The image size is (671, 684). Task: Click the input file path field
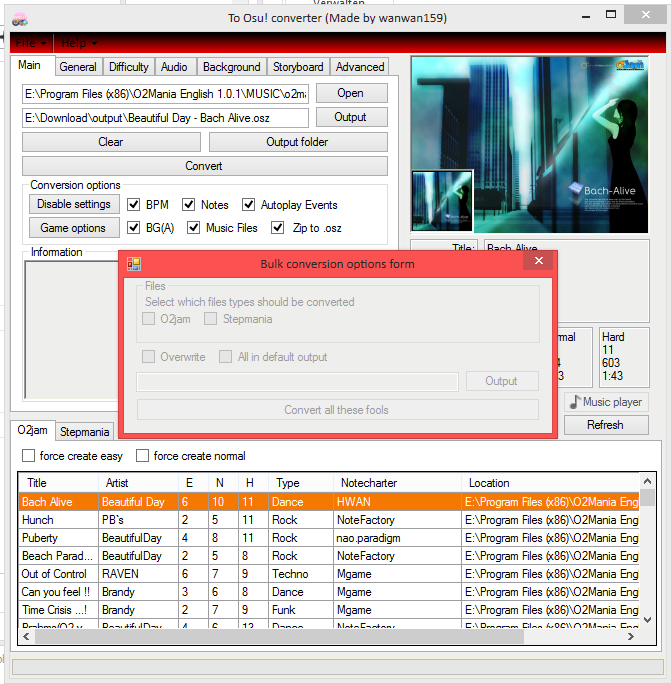(x=165, y=94)
